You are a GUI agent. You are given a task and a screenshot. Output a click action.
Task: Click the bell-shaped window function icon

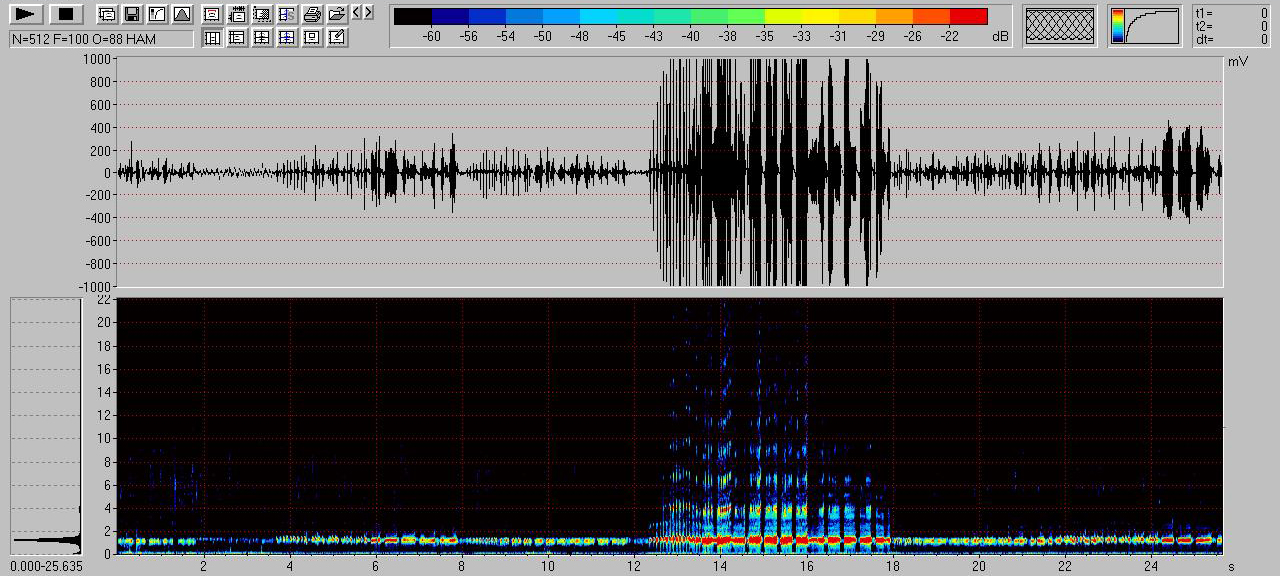coord(182,14)
